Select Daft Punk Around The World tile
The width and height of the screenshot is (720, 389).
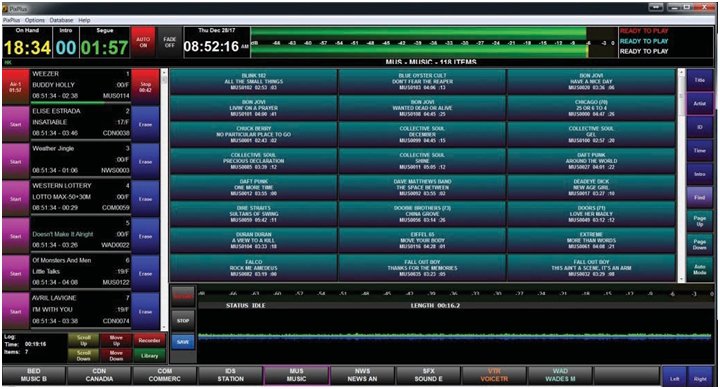click(591, 161)
